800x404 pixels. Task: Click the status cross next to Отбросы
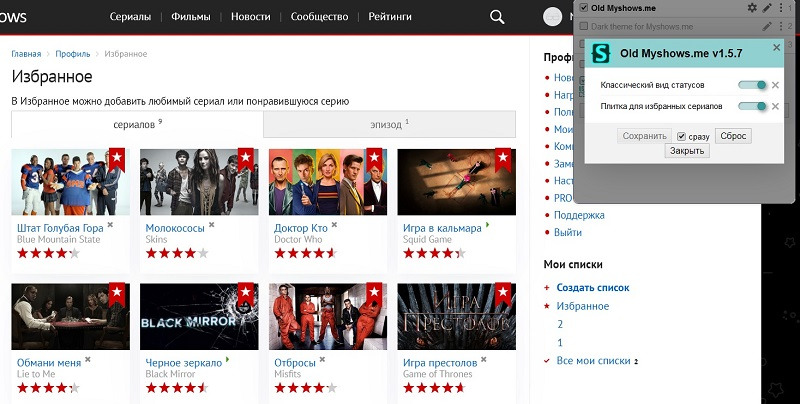[322, 359]
